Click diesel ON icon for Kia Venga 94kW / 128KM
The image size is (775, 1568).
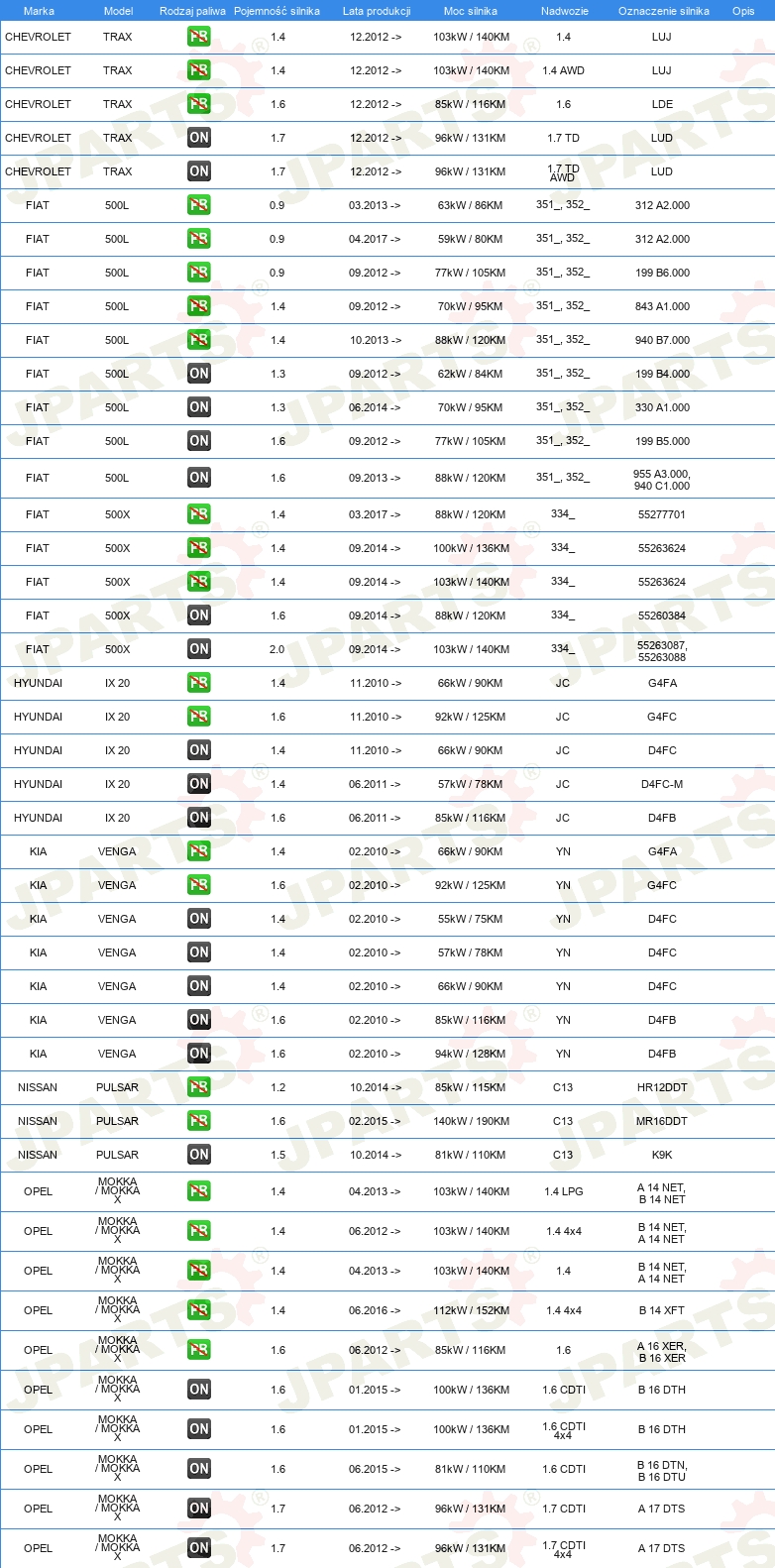point(199,1054)
